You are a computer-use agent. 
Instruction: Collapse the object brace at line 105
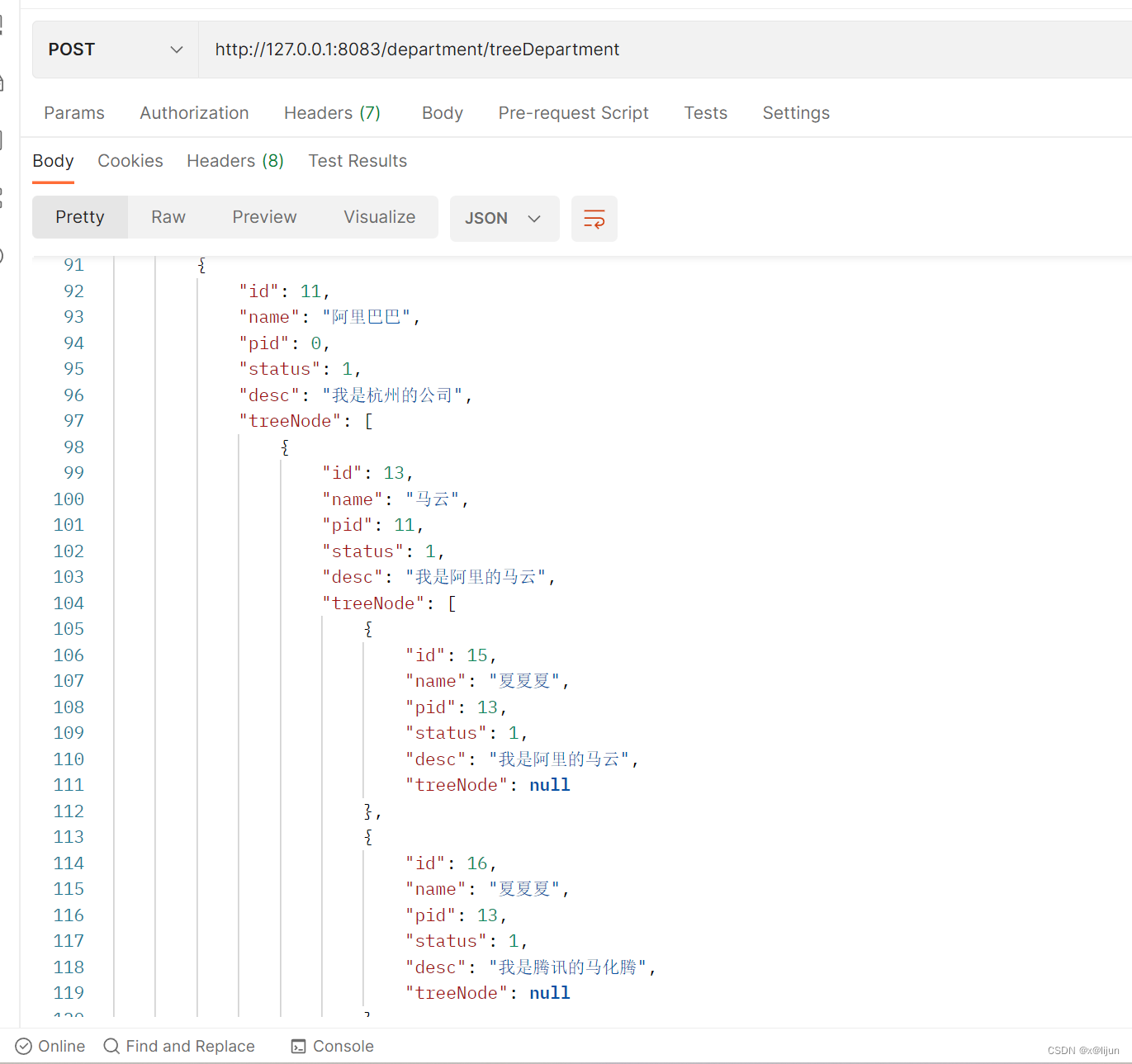click(368, 629)
